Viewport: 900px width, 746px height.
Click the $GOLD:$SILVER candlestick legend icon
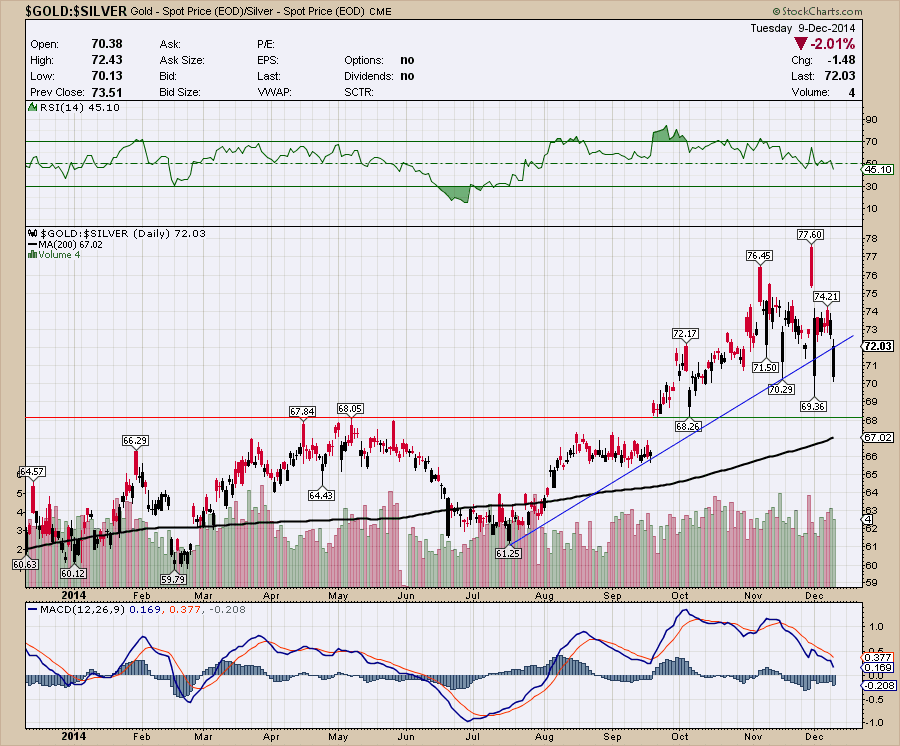click(30, 232)
